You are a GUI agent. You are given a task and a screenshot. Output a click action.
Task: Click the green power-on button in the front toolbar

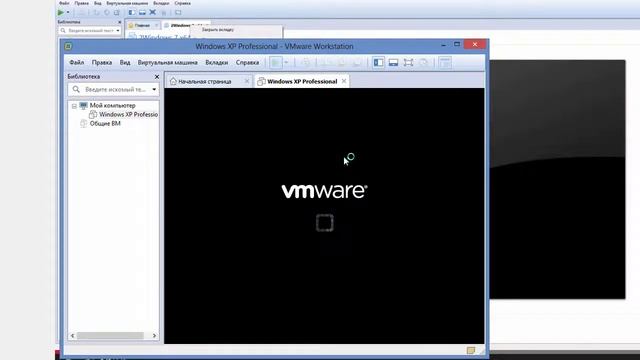[276, 62]
